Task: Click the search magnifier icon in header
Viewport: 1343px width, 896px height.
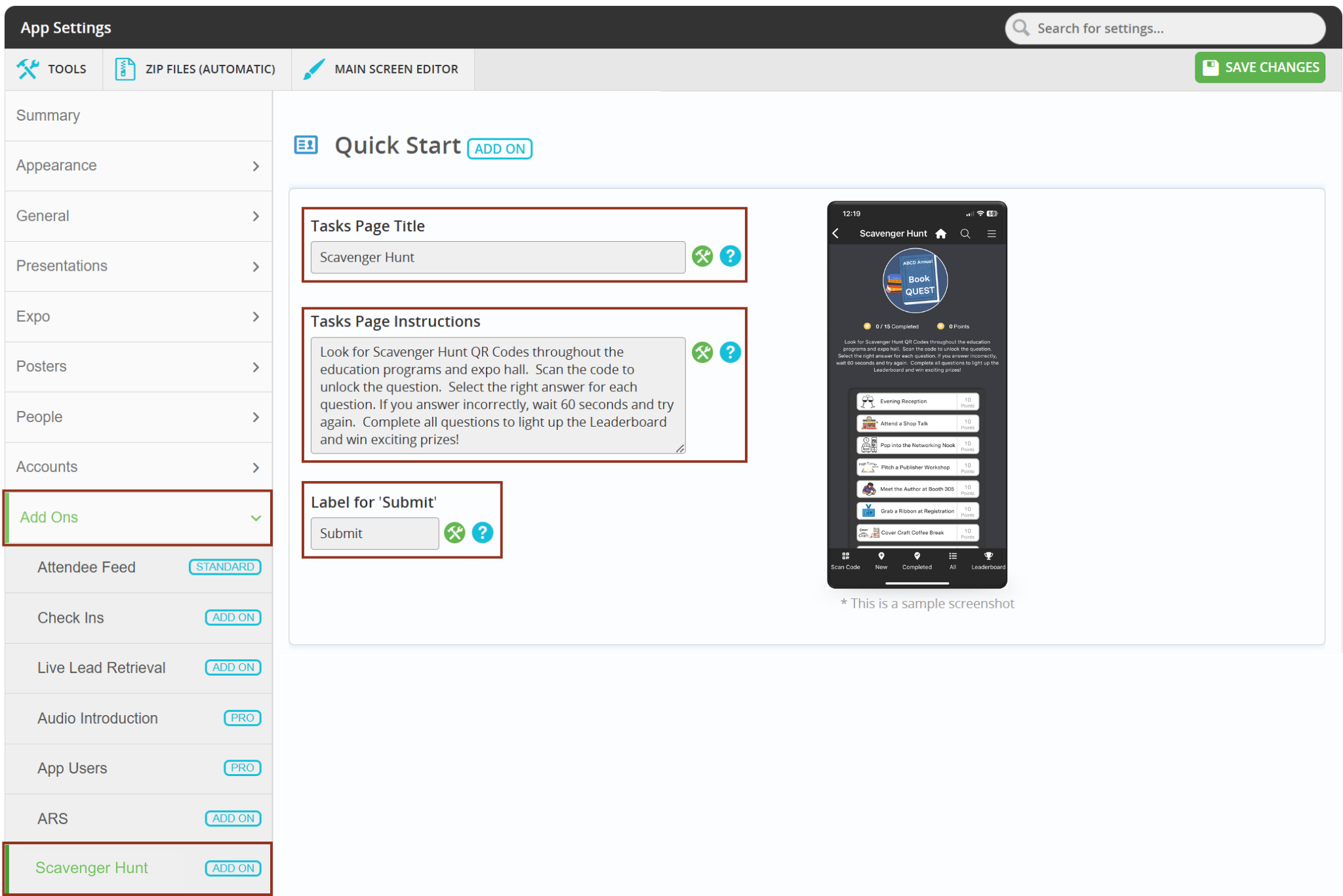Action: [1021, 28]
